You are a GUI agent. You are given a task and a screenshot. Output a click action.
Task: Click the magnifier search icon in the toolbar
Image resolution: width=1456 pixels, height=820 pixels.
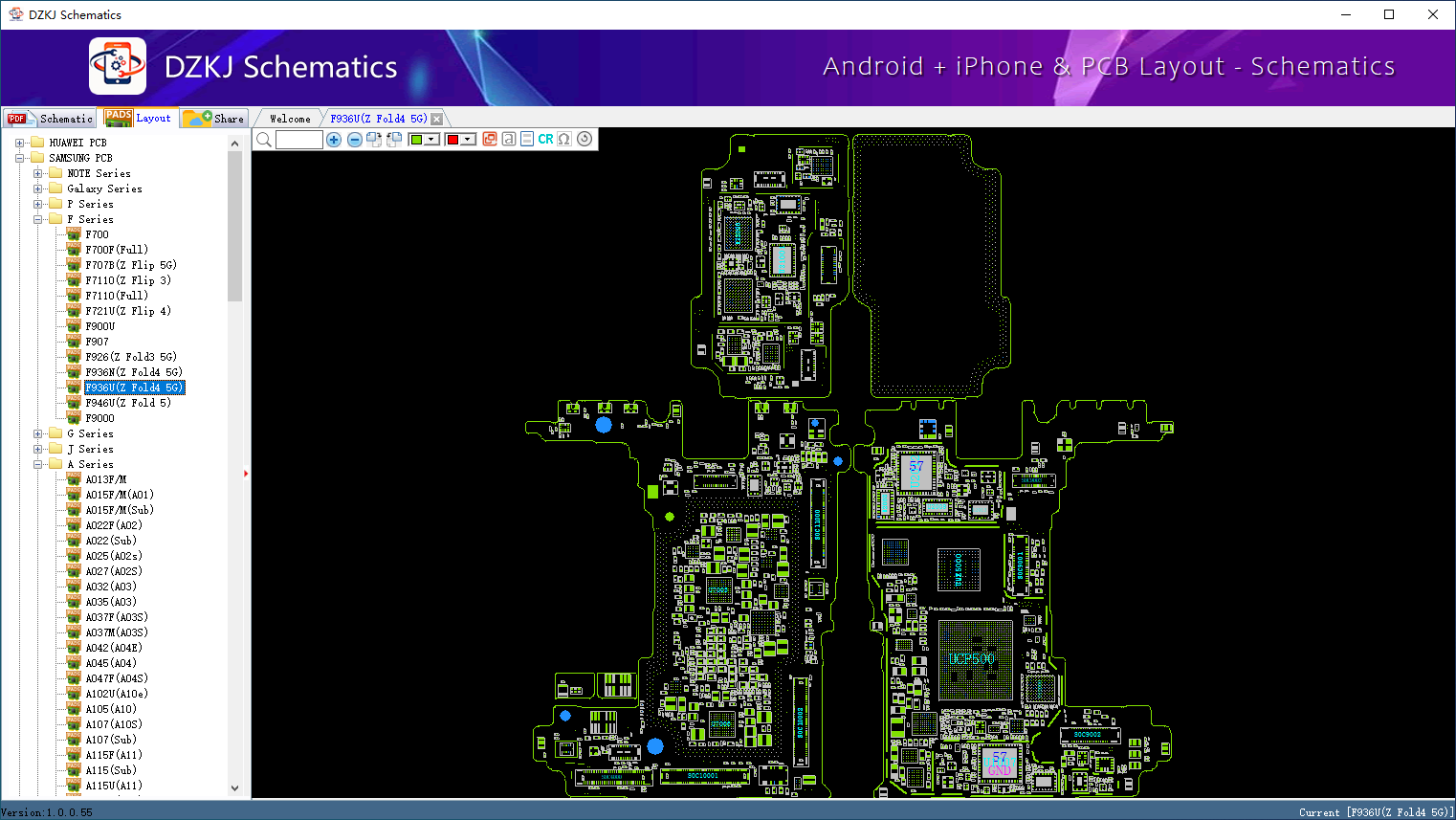pos(264,140)
